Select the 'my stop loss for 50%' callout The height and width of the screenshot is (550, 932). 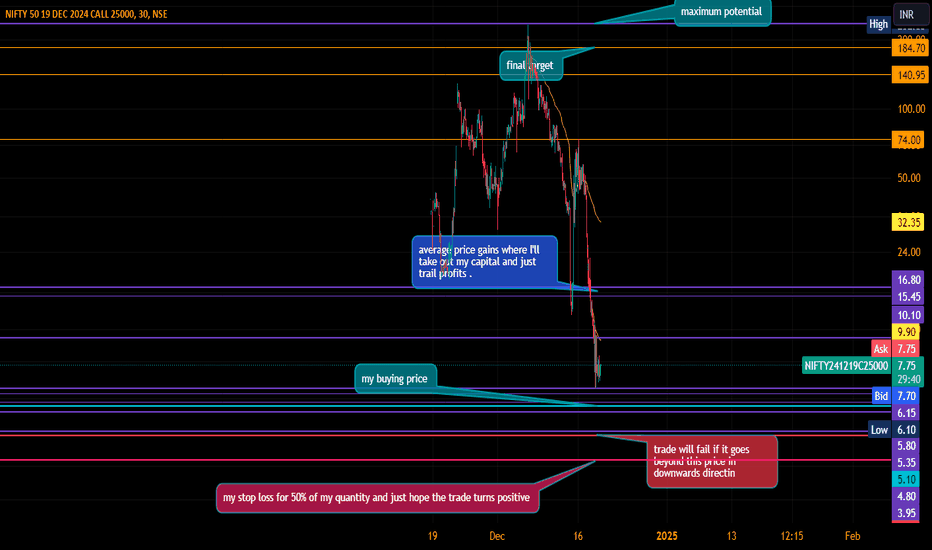(377, 498)
